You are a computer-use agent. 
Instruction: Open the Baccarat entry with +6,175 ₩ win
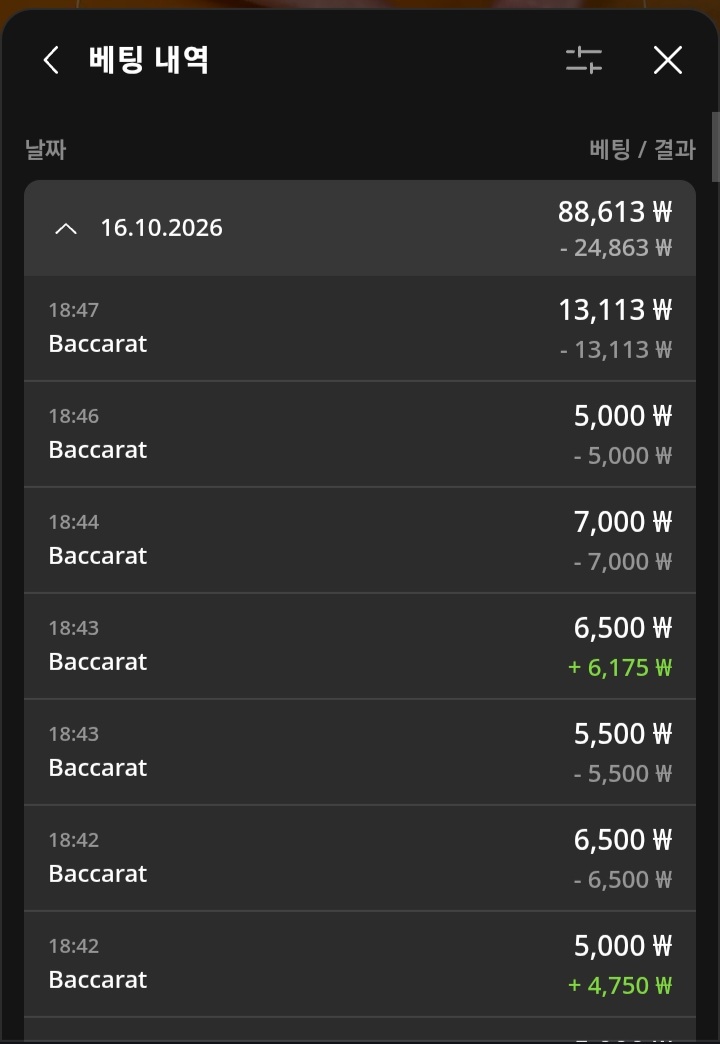click(360, 646)
